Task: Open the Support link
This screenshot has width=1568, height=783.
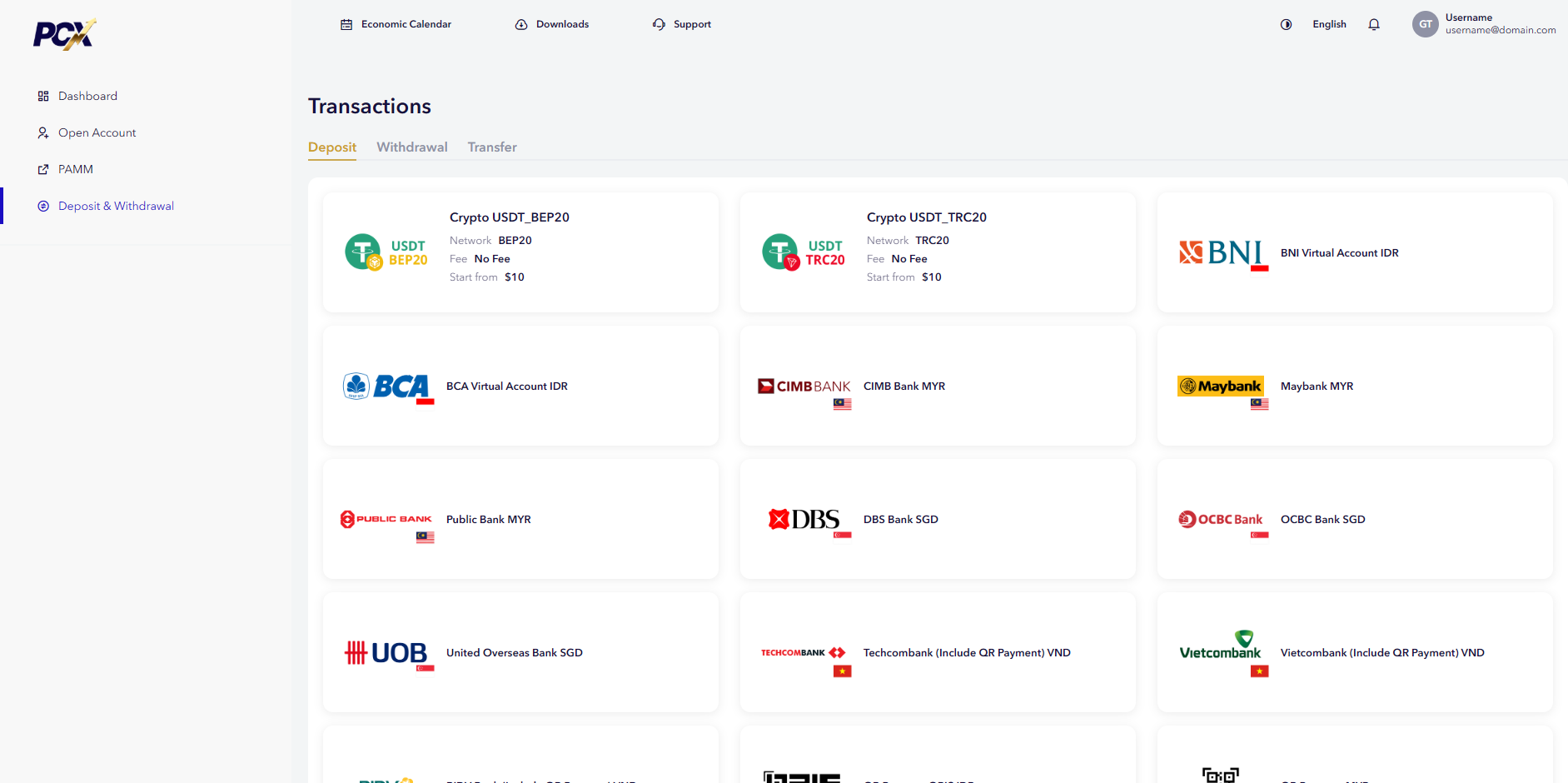Action: (682, 24)
